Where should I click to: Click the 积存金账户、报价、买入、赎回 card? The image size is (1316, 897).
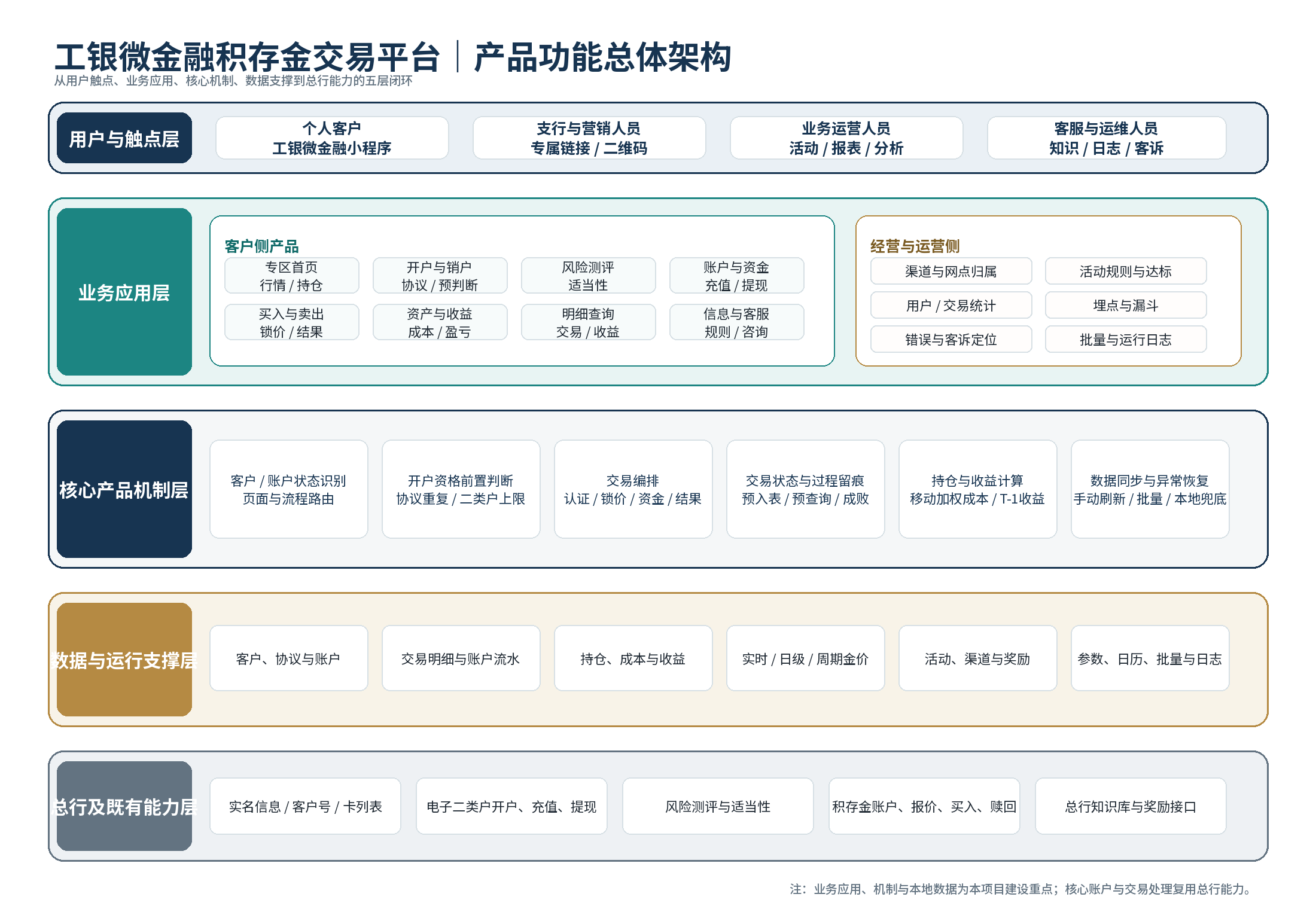pyautogui.click(x=925, y=806)
